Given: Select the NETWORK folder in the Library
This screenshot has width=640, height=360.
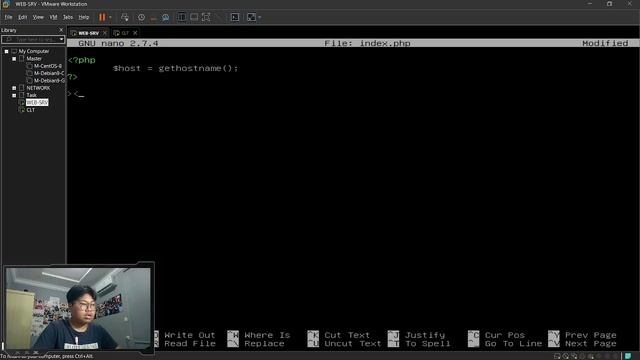Looking at the screenshot, I should coord(38,88).
